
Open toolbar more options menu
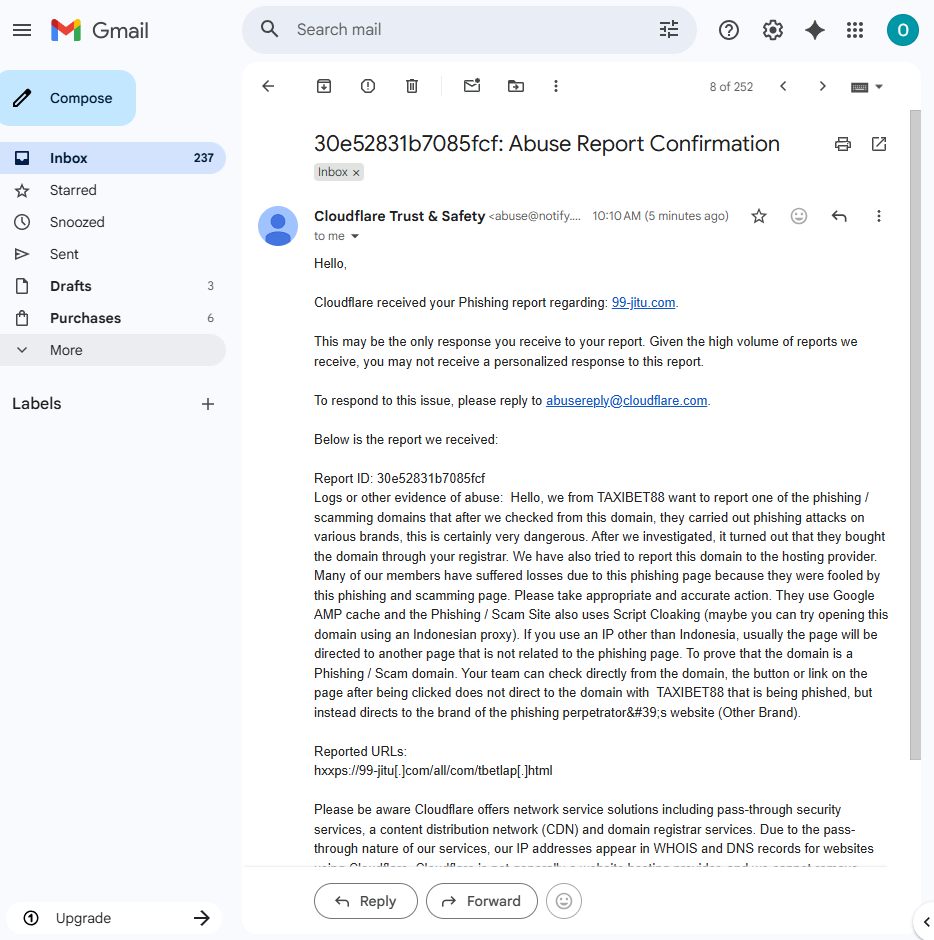556,86
